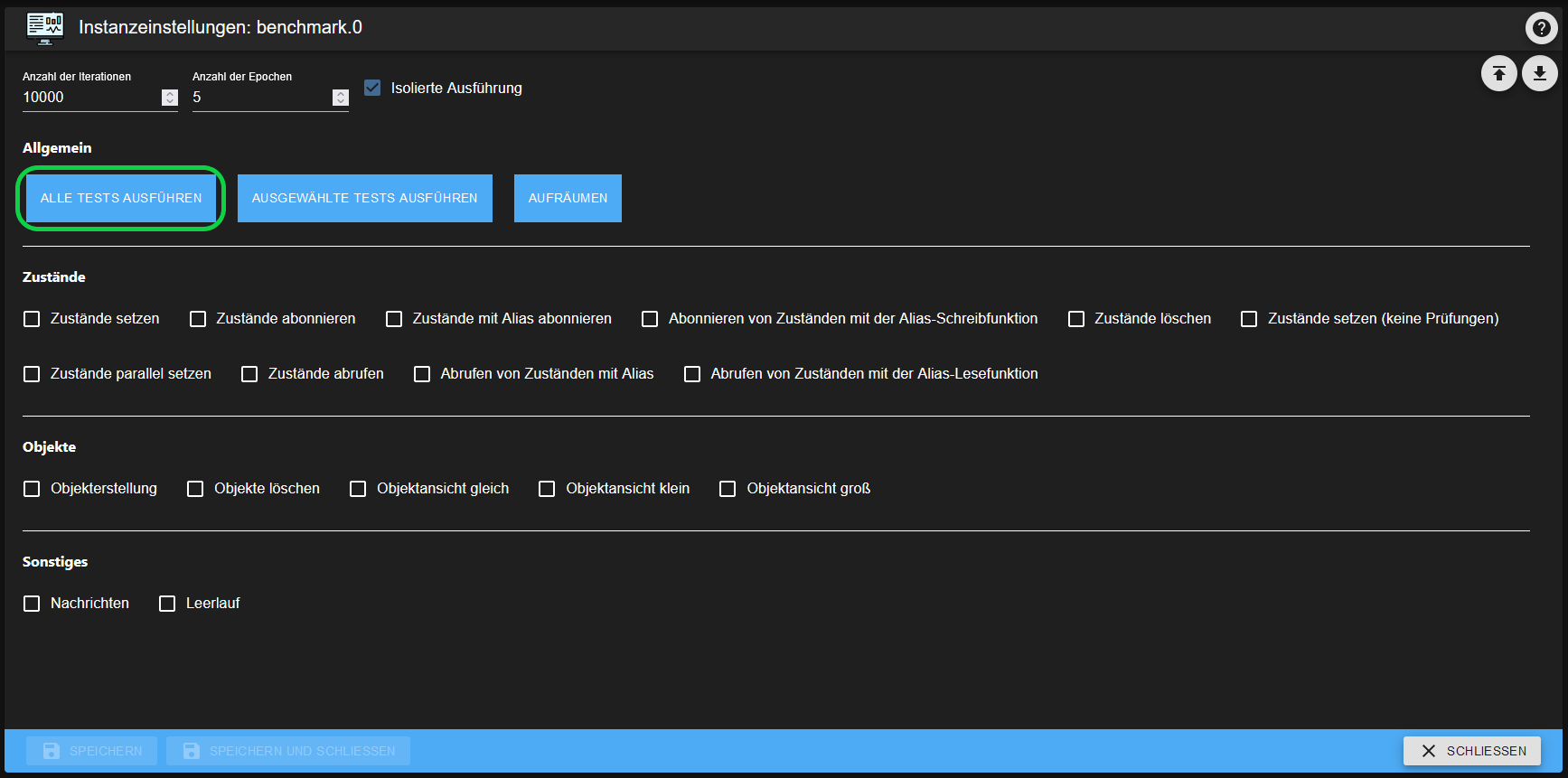Check the Objektansicht groß box

pos(728,489)
